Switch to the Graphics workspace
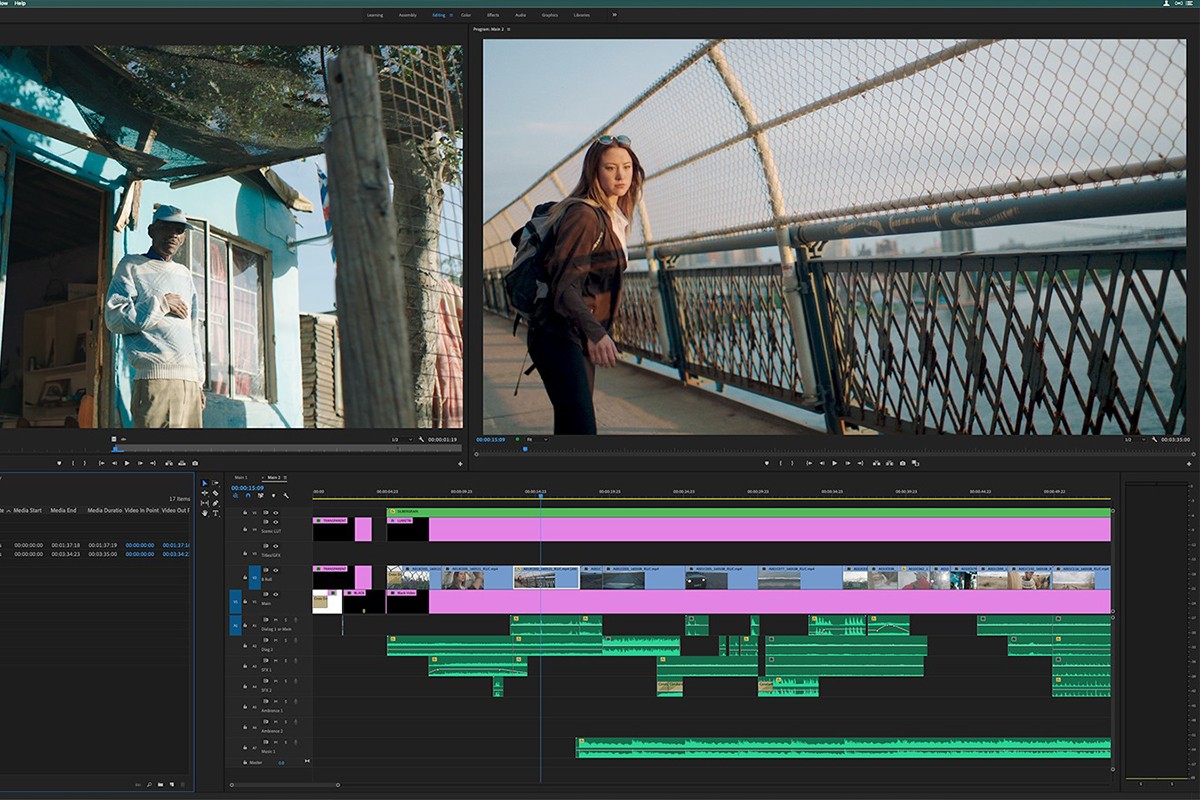 pyautogui.click(x=550, y=15)
